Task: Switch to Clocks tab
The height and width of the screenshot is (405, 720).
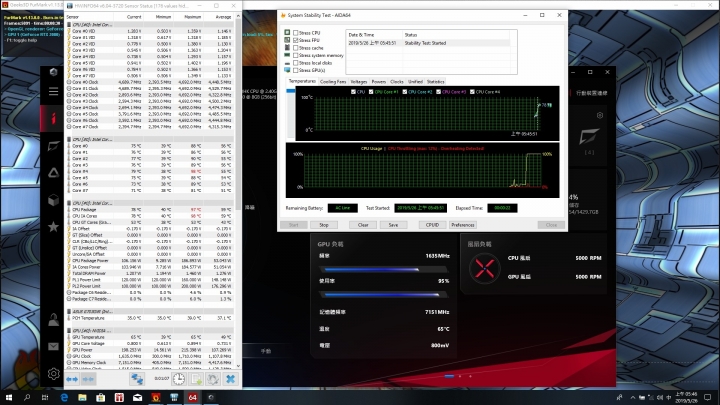Action: (x=397, y=82)
